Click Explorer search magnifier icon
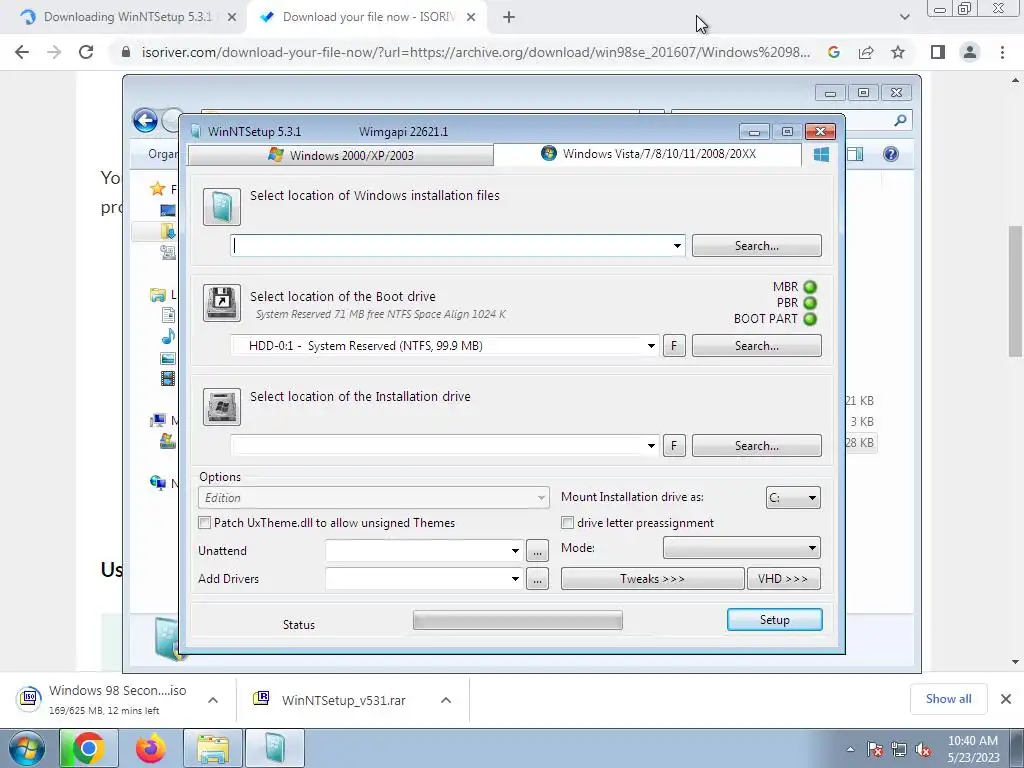1024x768 pixels. (x=901, y=120)
